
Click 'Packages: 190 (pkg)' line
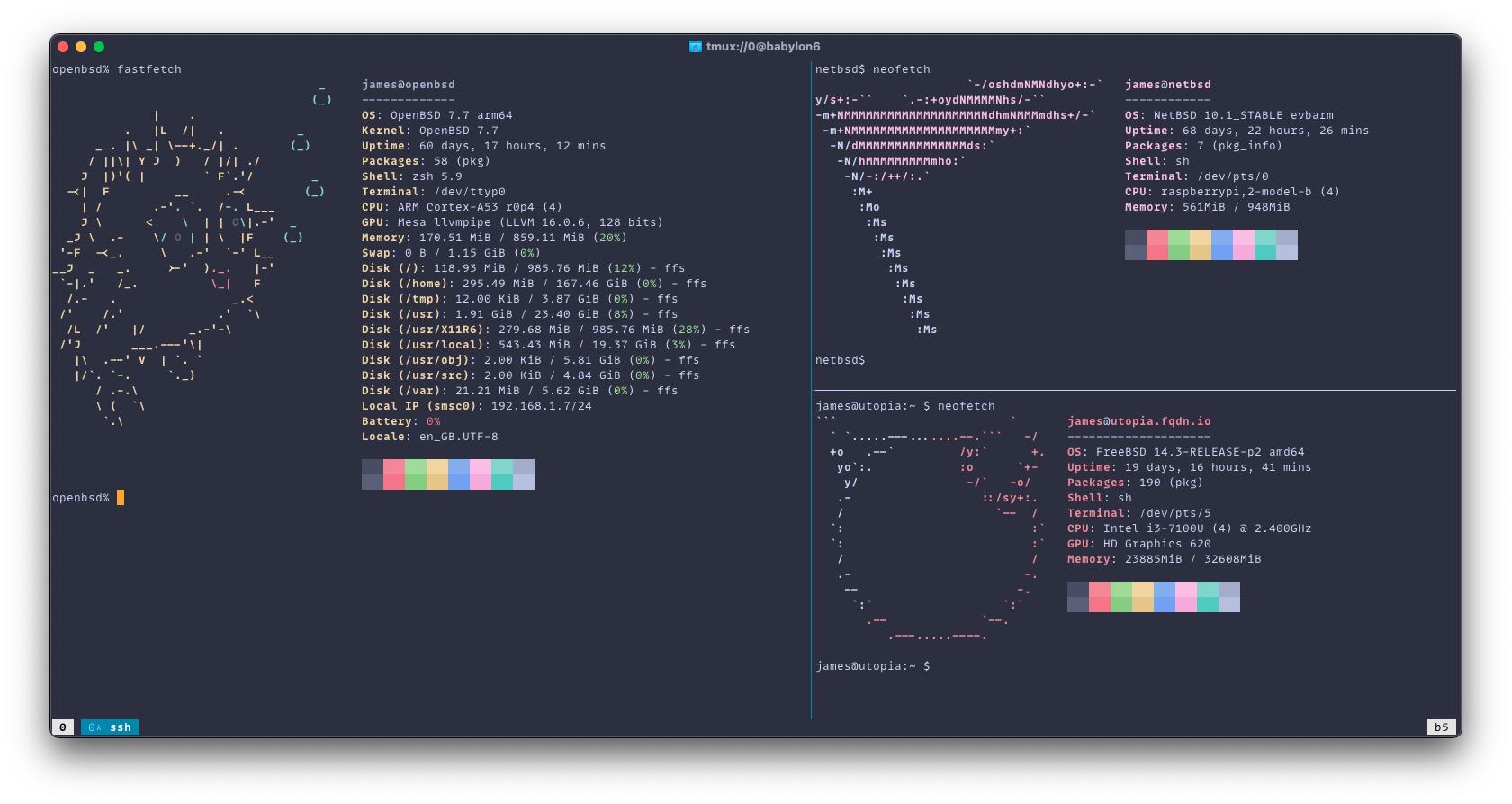tap(1136, 483)
